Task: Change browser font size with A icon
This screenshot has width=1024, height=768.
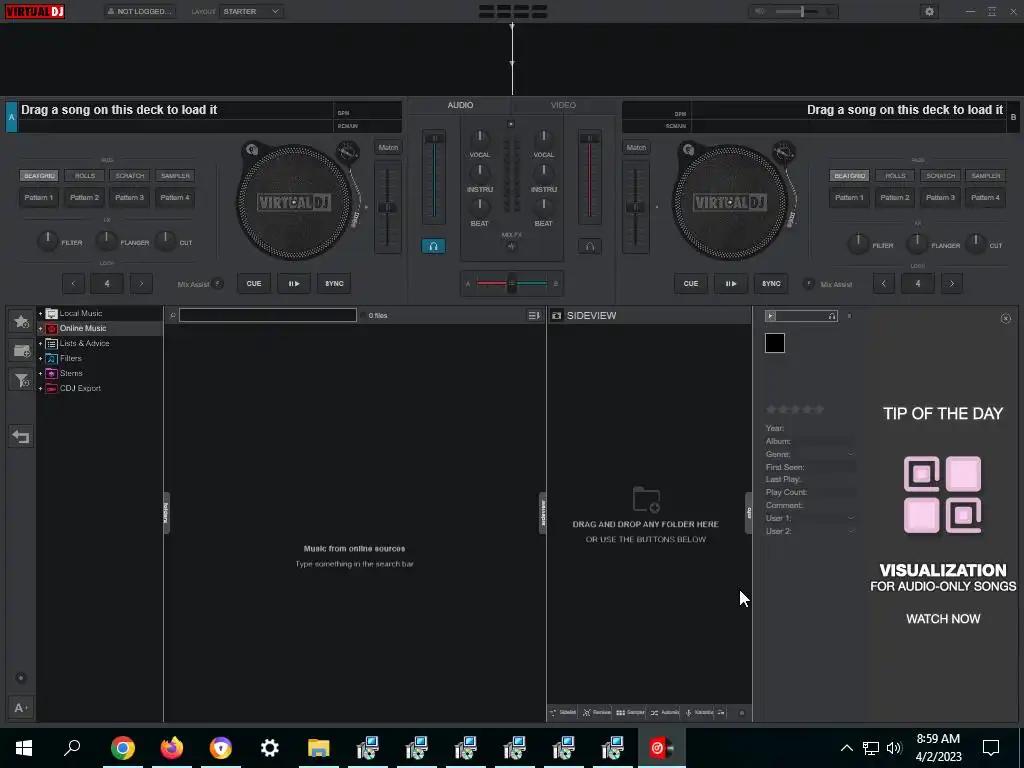Action: pyautogui.click(x=21, y=707)
